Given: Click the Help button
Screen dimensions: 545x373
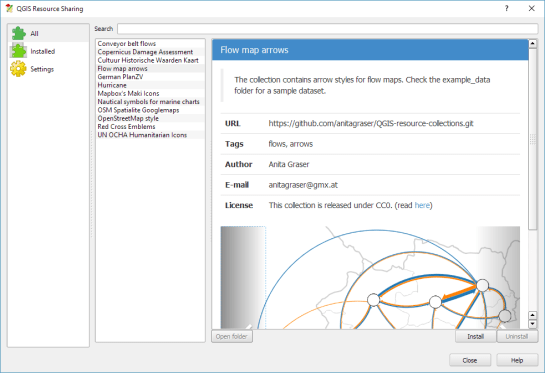Looking at the screenshot, I should pos(517,360).
